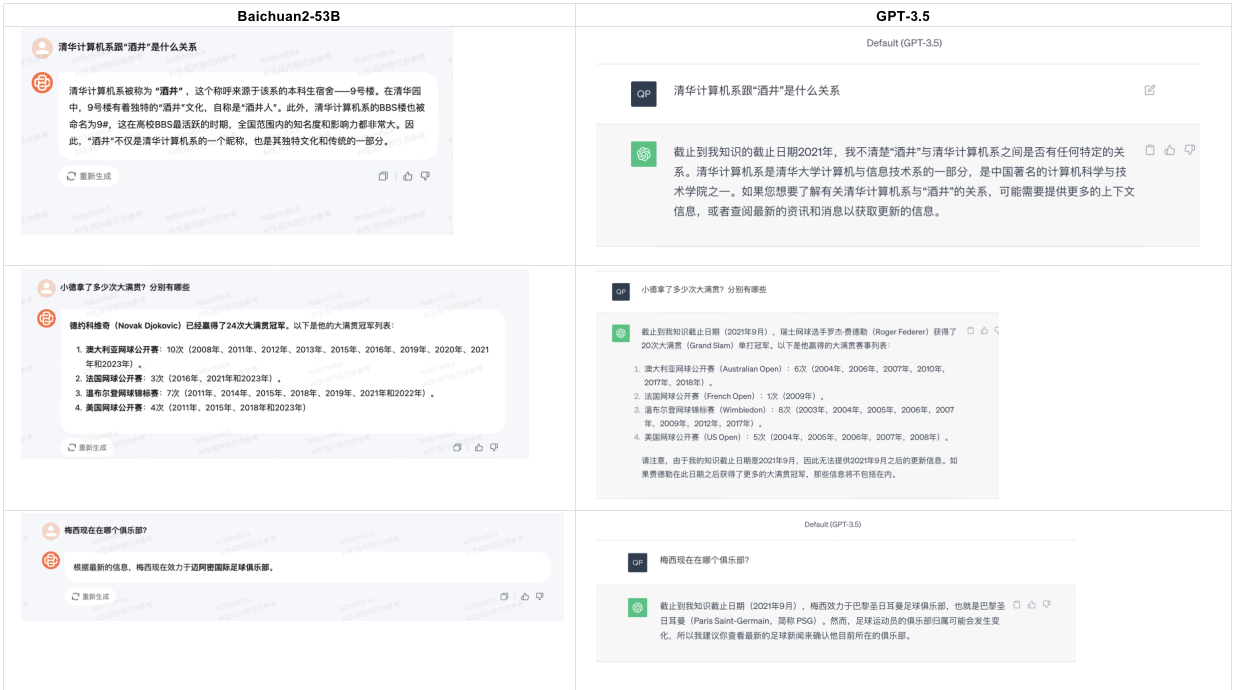
Task: Click 重新生成 under the '酒井' answer
Action: [87, 176]
